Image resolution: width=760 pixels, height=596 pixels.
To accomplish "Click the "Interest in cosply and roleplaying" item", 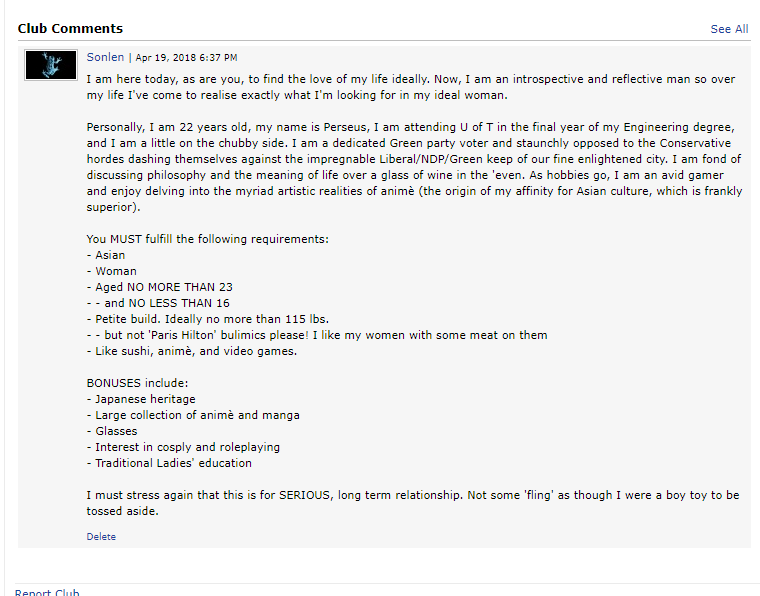I will click(x=183, y=447).
